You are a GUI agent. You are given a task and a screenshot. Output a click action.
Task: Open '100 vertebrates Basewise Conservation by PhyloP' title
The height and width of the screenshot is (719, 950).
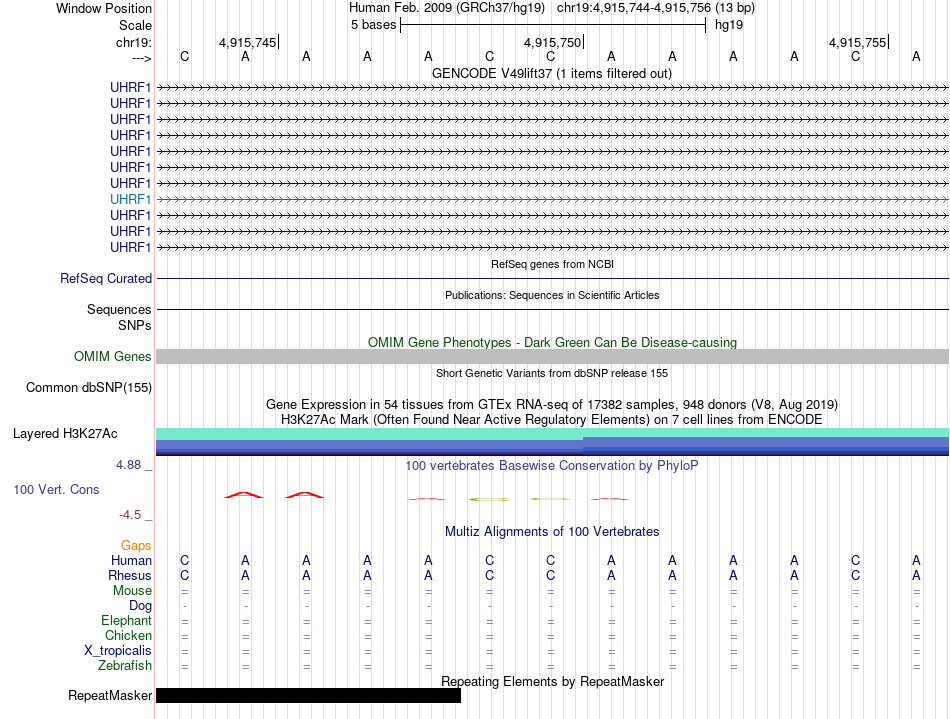point(552,465)
